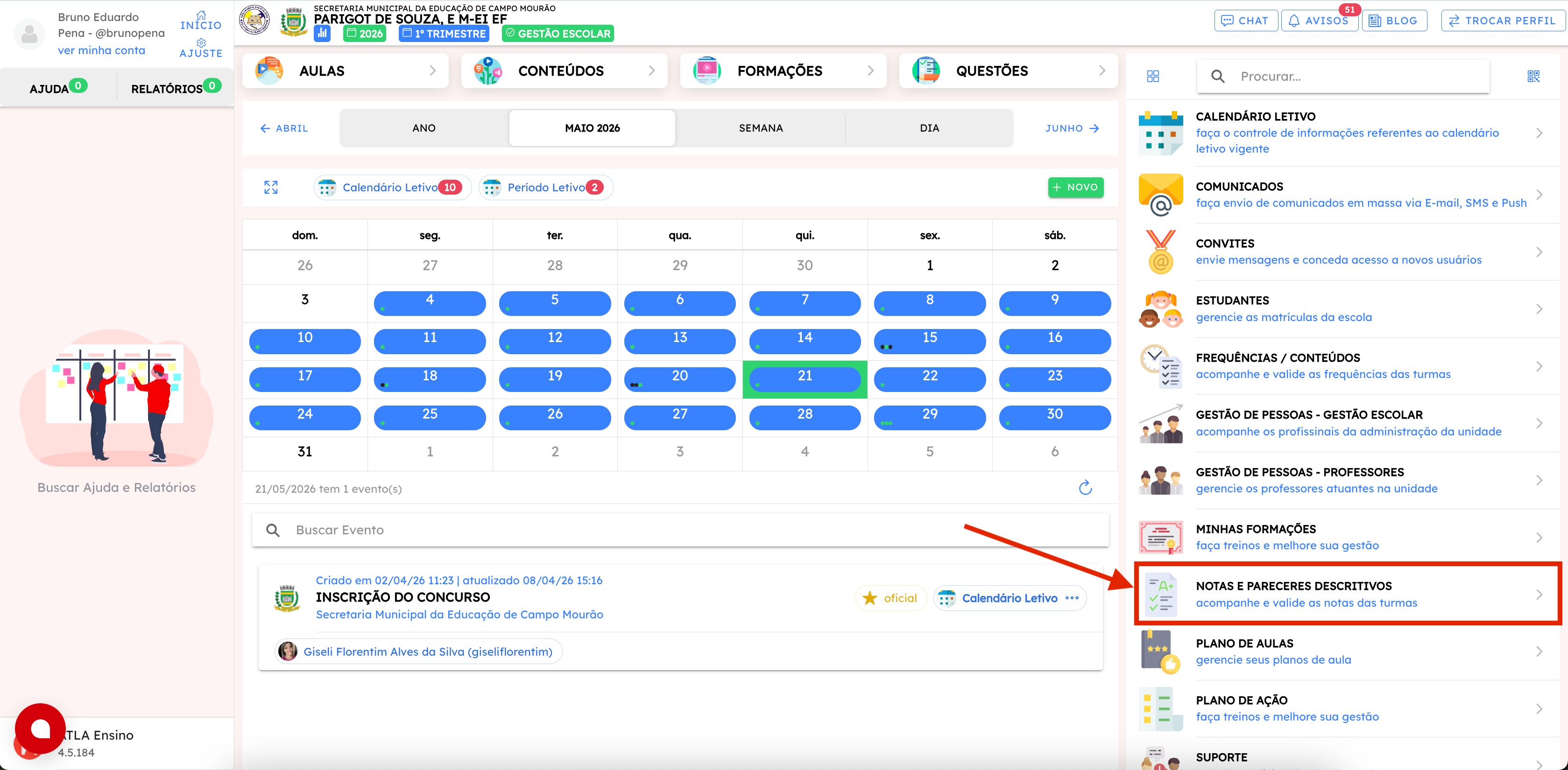The height and width of the screenshot is (770, 1568).
Task: Focus the Buscar Evento search field
Action: 680,530
